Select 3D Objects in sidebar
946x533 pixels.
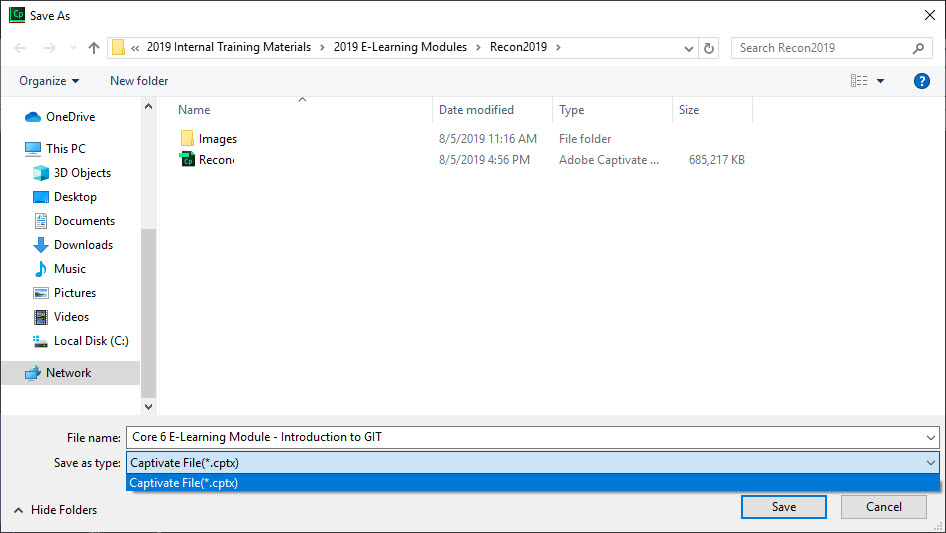pos(82,173)
